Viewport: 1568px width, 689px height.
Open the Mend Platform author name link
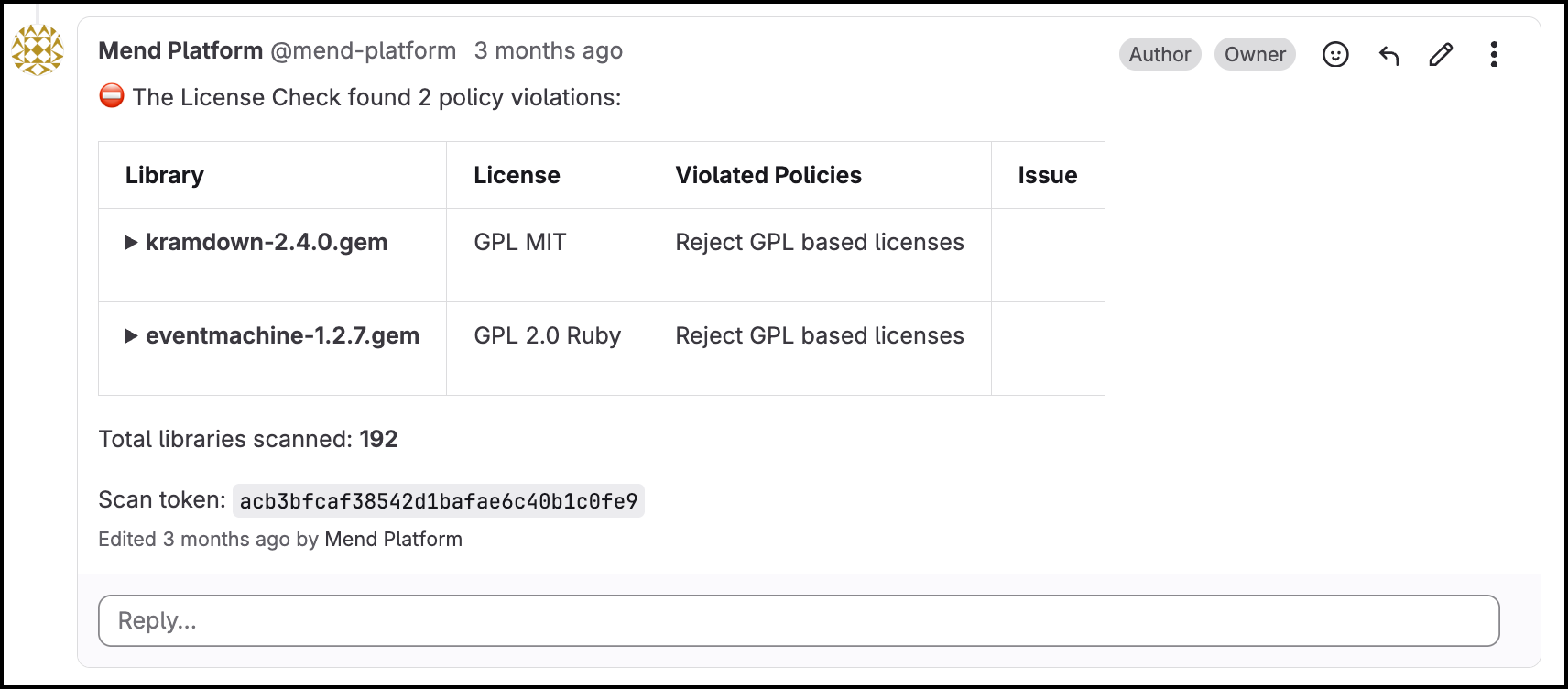click(x=180, y=50)
